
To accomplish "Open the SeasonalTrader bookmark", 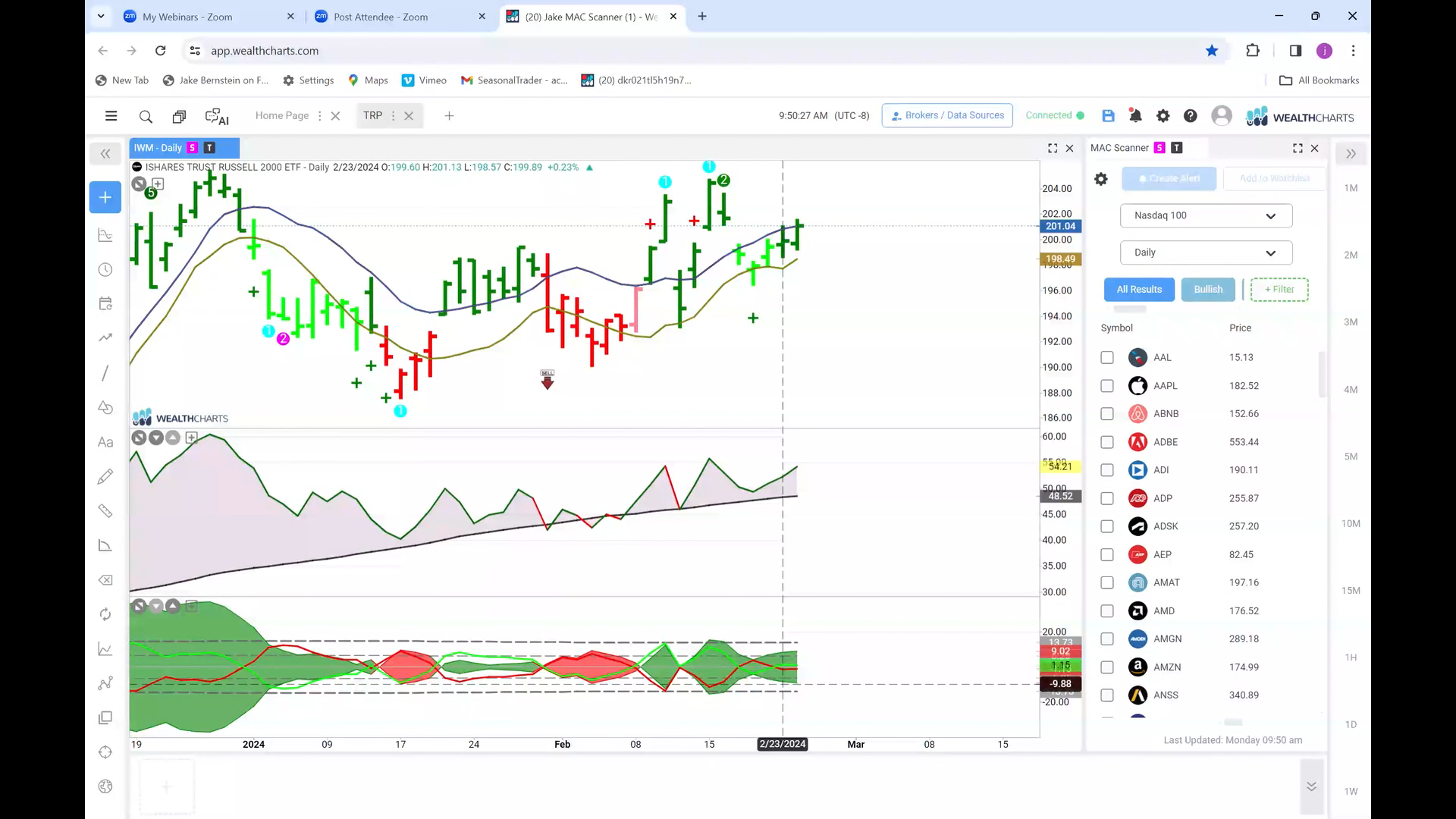I will [x=514, y=80].
